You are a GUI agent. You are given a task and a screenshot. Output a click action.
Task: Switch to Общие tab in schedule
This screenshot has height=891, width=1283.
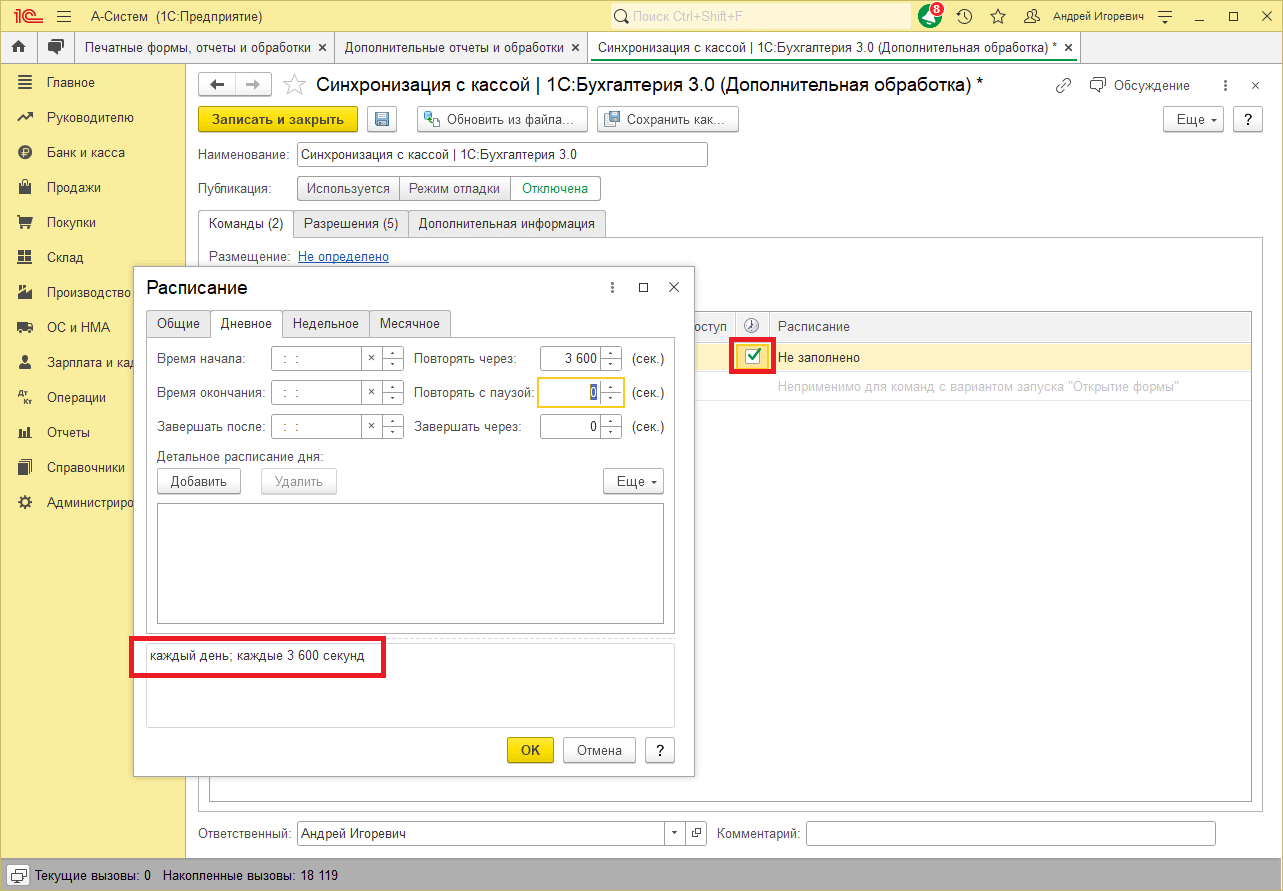178,323
